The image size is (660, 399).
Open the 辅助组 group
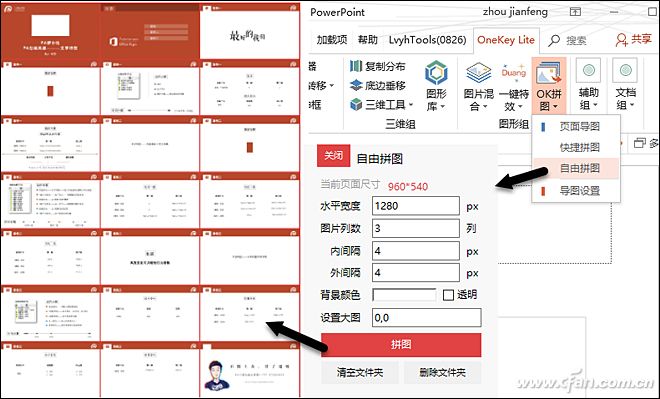[588, 84]
